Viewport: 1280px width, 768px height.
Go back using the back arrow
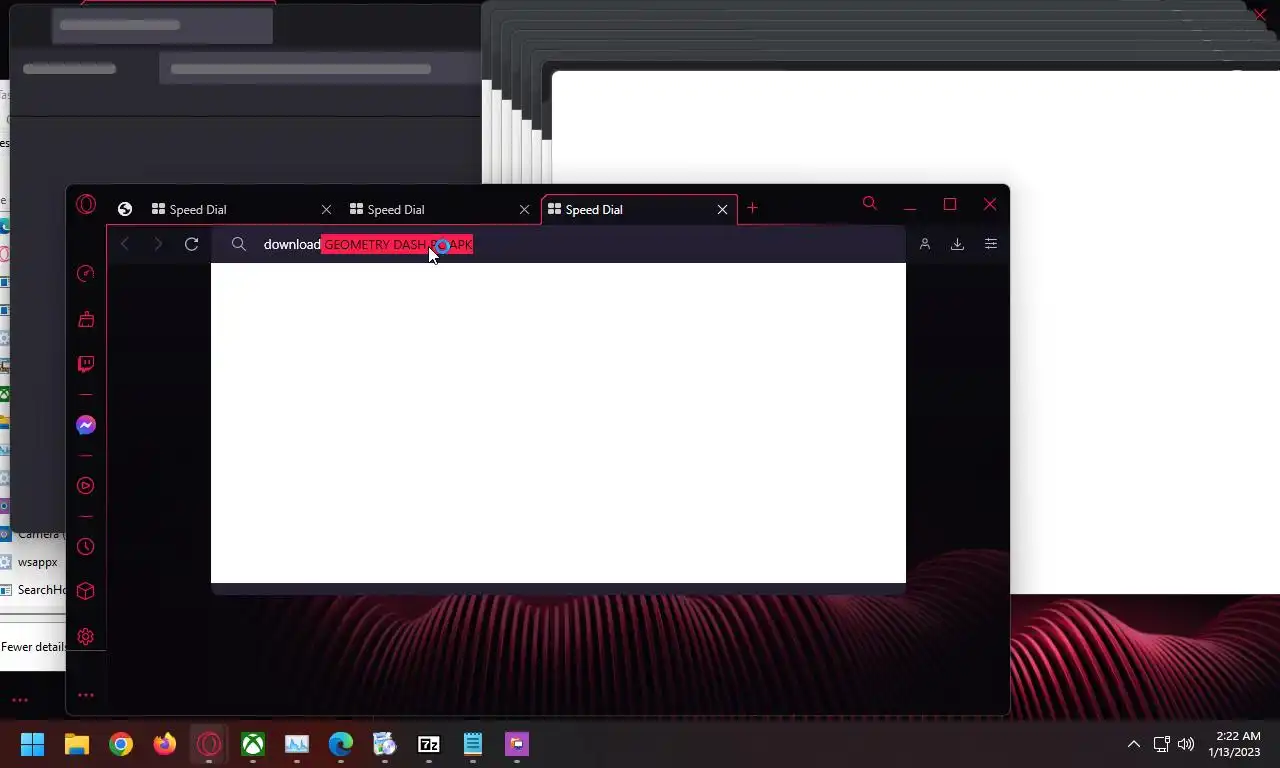click(x=125, y=244)
